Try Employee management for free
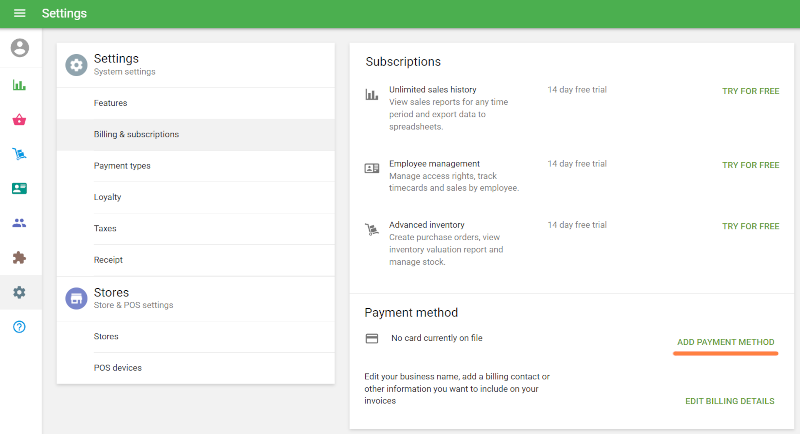Image resolution: width=800 pixels, height=434 pixels. pos(750,165)
